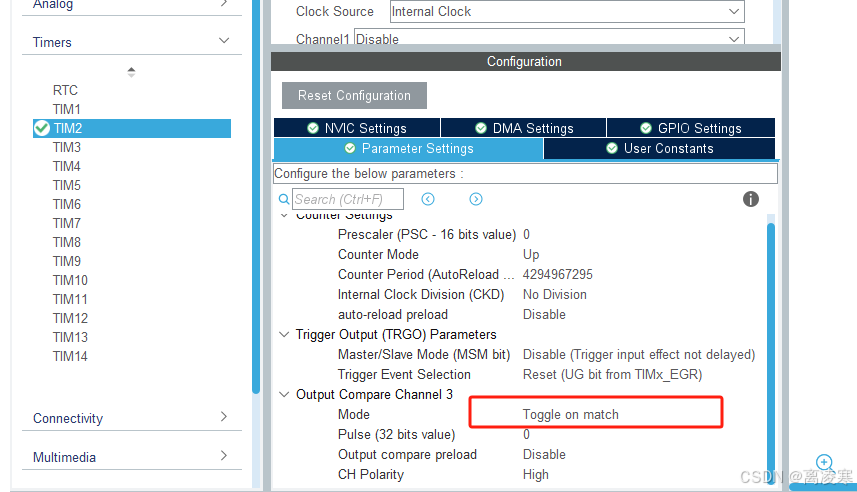
Task: Click Output compare preload value Disable
Action: 544,455
